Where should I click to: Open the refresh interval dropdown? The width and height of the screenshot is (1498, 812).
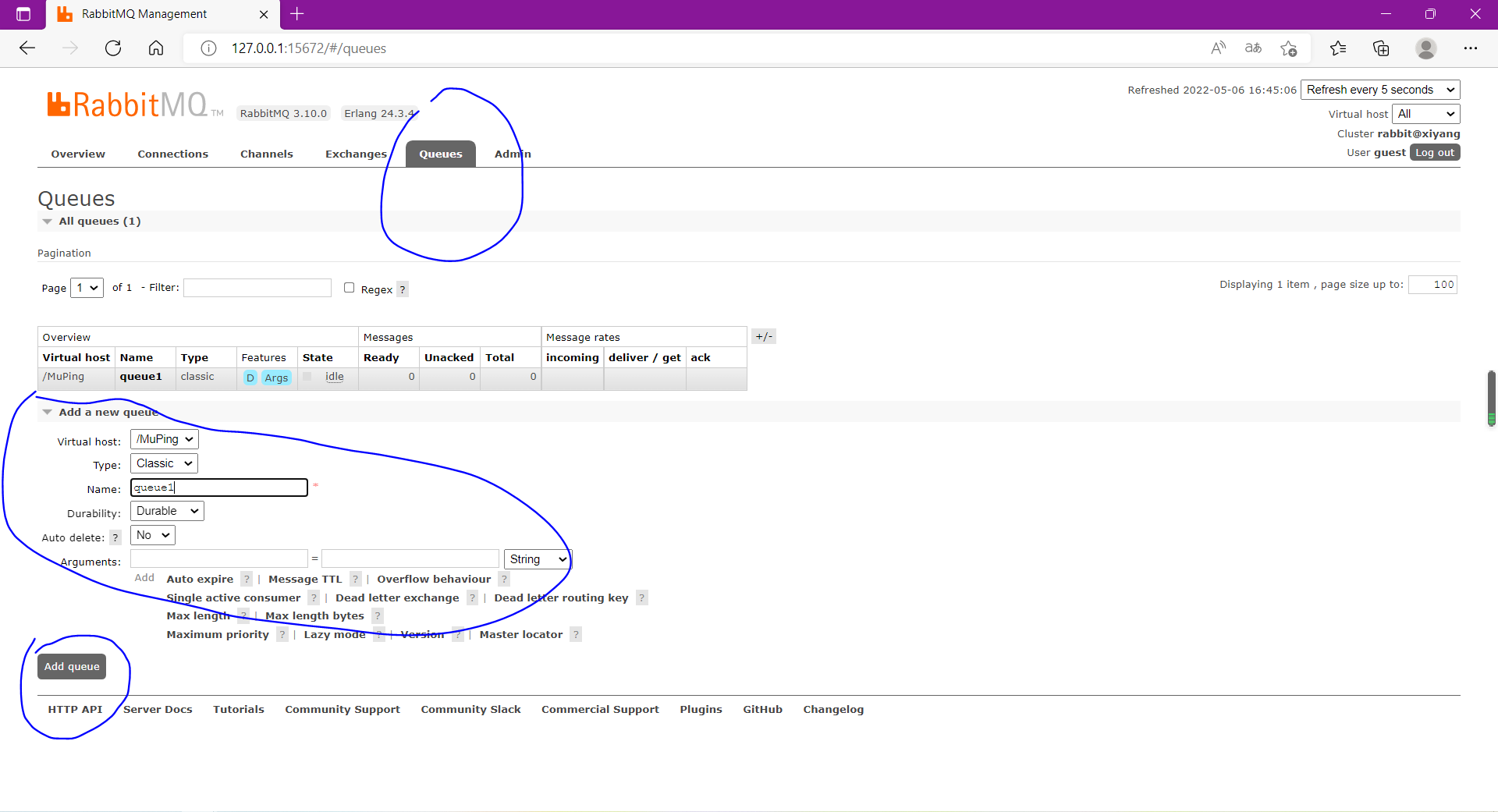1380,90
